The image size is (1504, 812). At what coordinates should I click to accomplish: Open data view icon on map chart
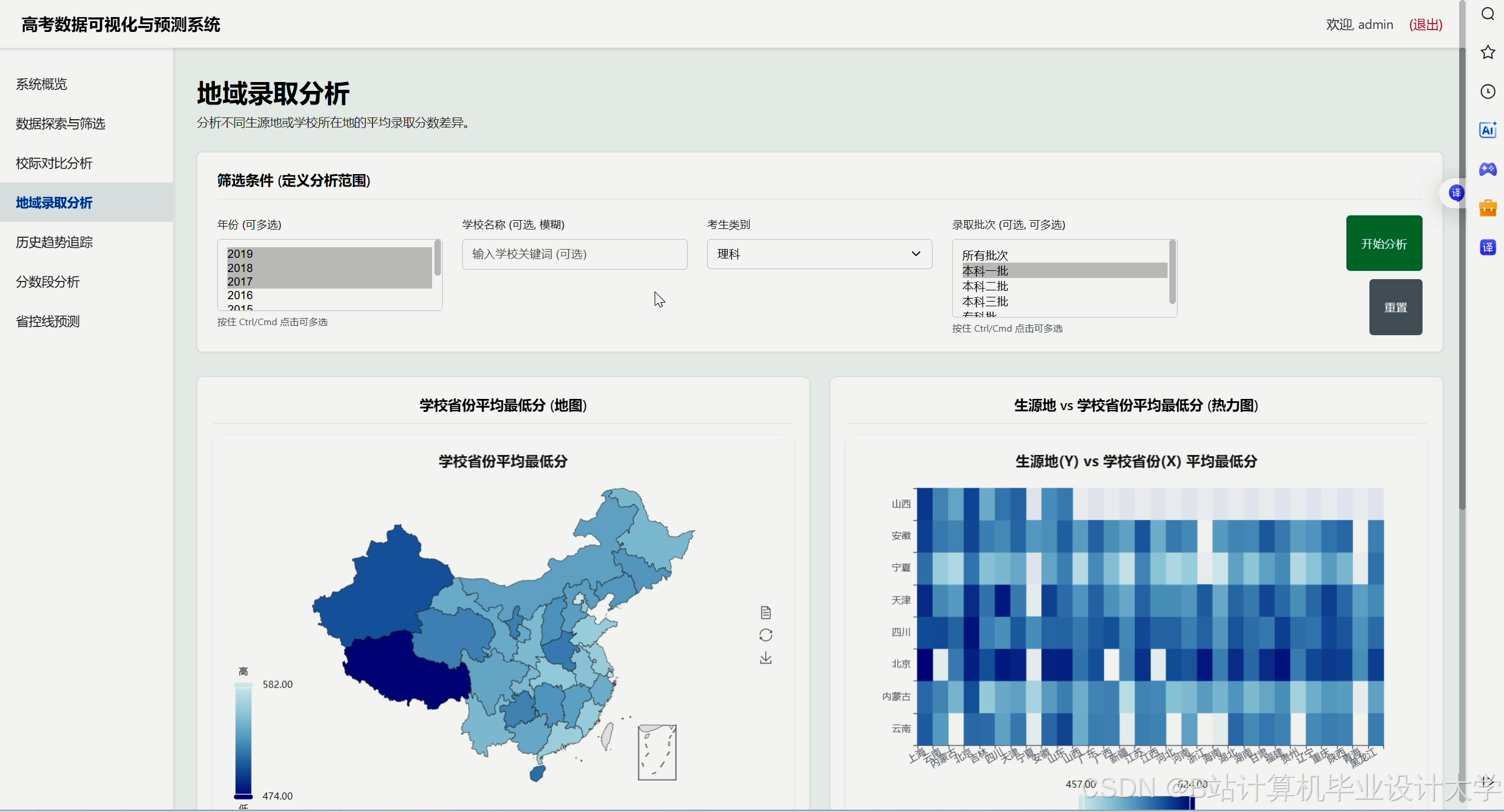[x=766, y=613]
